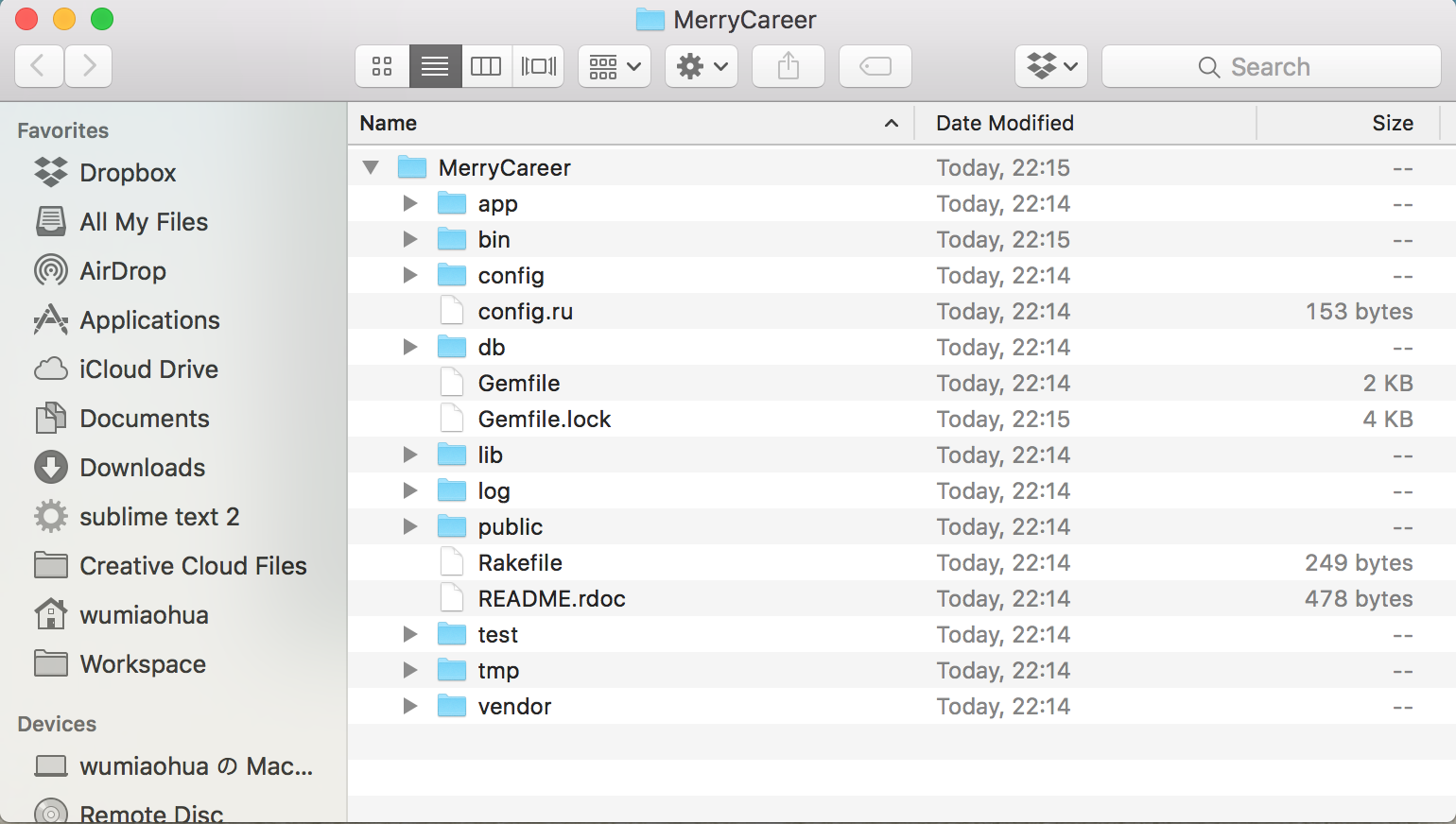Click inside the Search field
Screen dimensions: 1456x824
click(1272, 66)
